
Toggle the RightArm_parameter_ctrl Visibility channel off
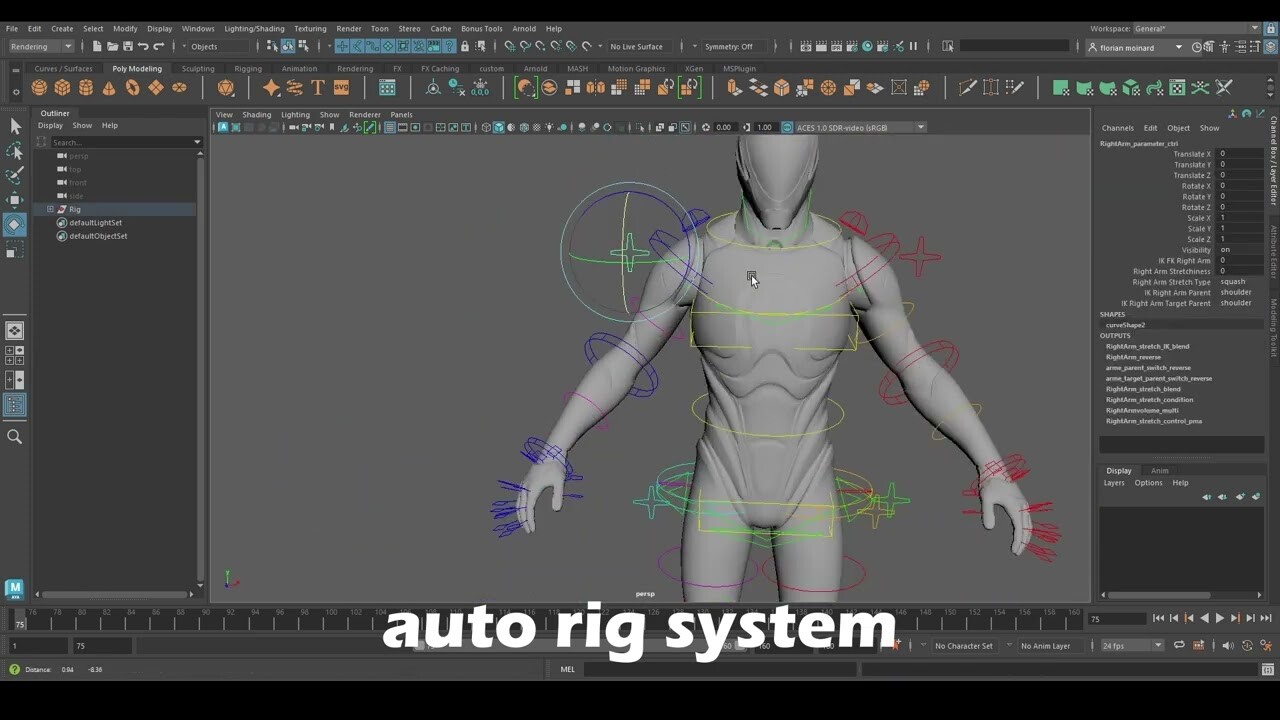tap(1224, 249)
